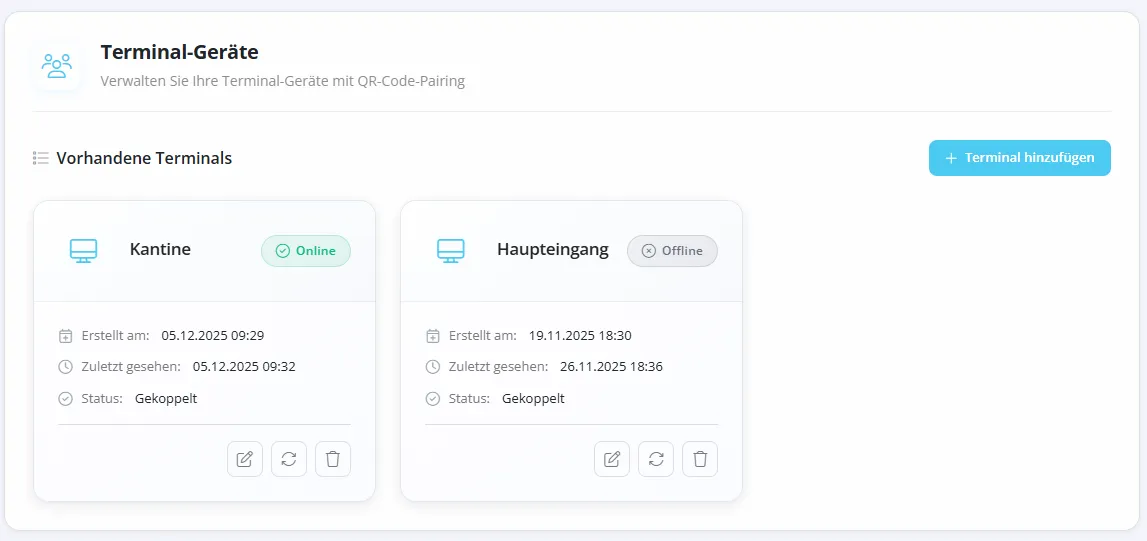Select the Haupteingang terminal name
Screen dimensions: 1147x541
[x=552, y=250]
